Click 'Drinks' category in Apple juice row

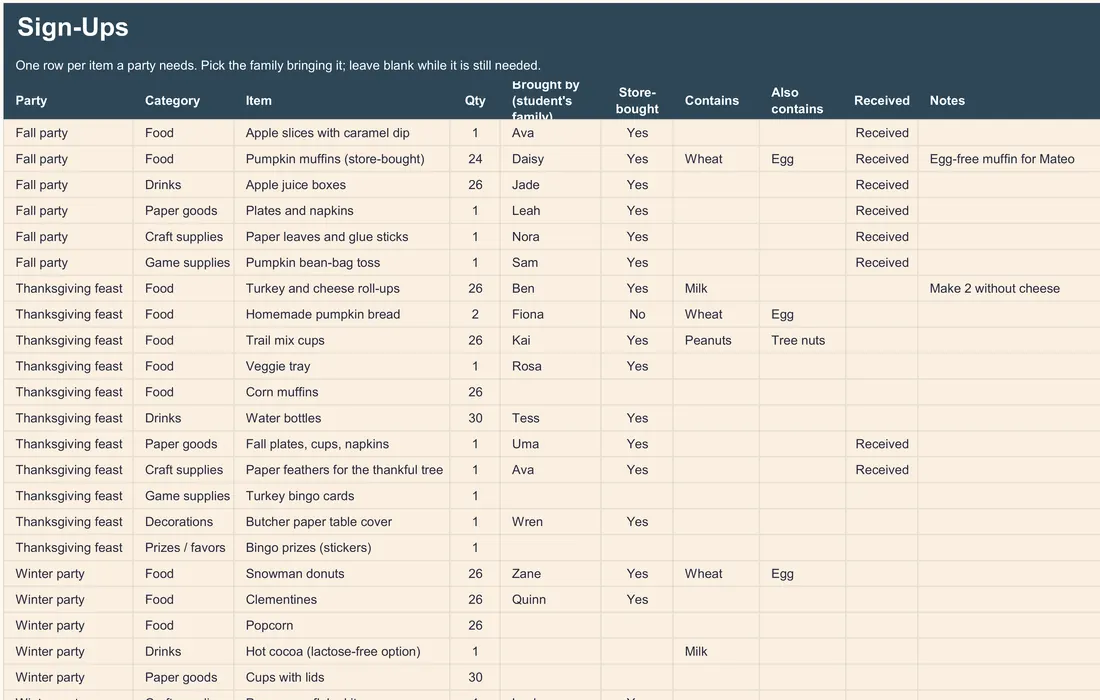coord(183,184)
